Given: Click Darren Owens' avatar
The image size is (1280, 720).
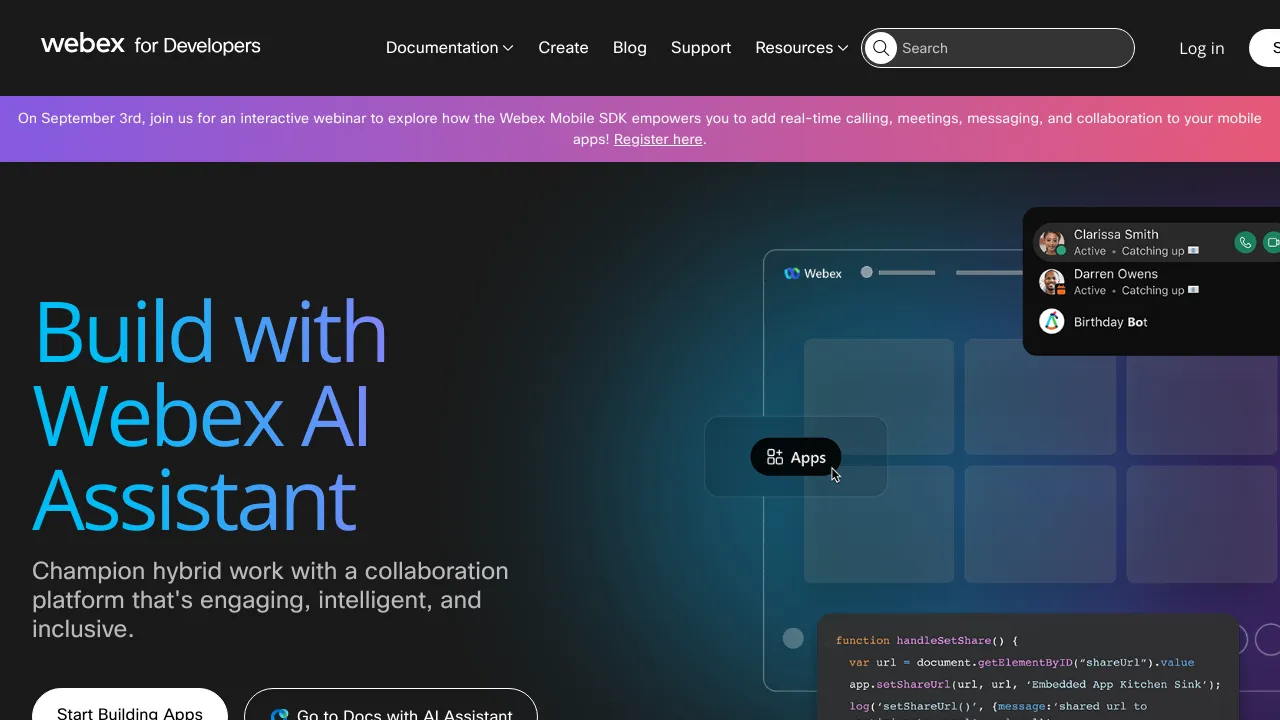Looking at the screenshot, I should point(1051,282).
